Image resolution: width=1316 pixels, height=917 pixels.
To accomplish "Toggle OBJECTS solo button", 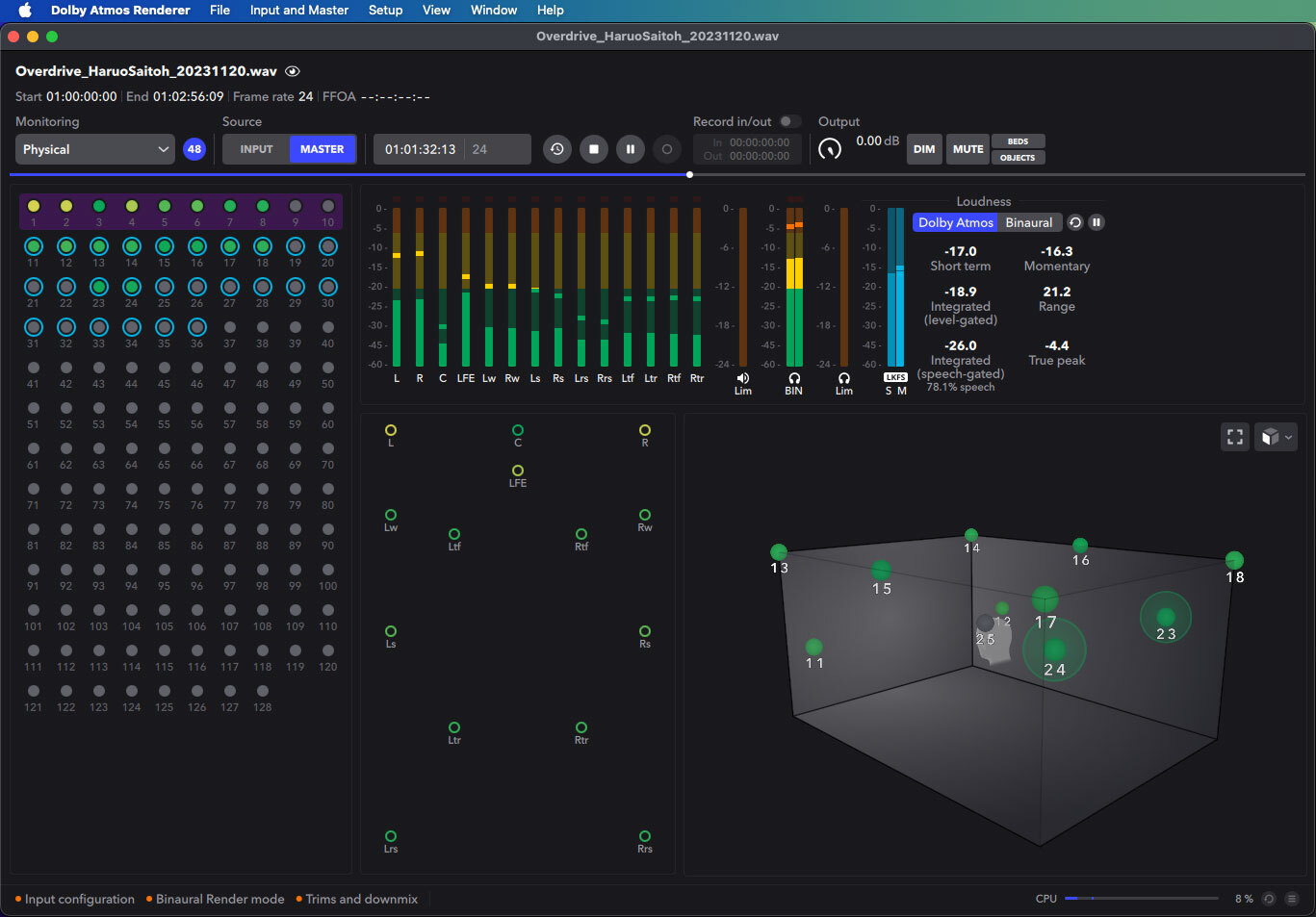I will tap(1018, 157).
